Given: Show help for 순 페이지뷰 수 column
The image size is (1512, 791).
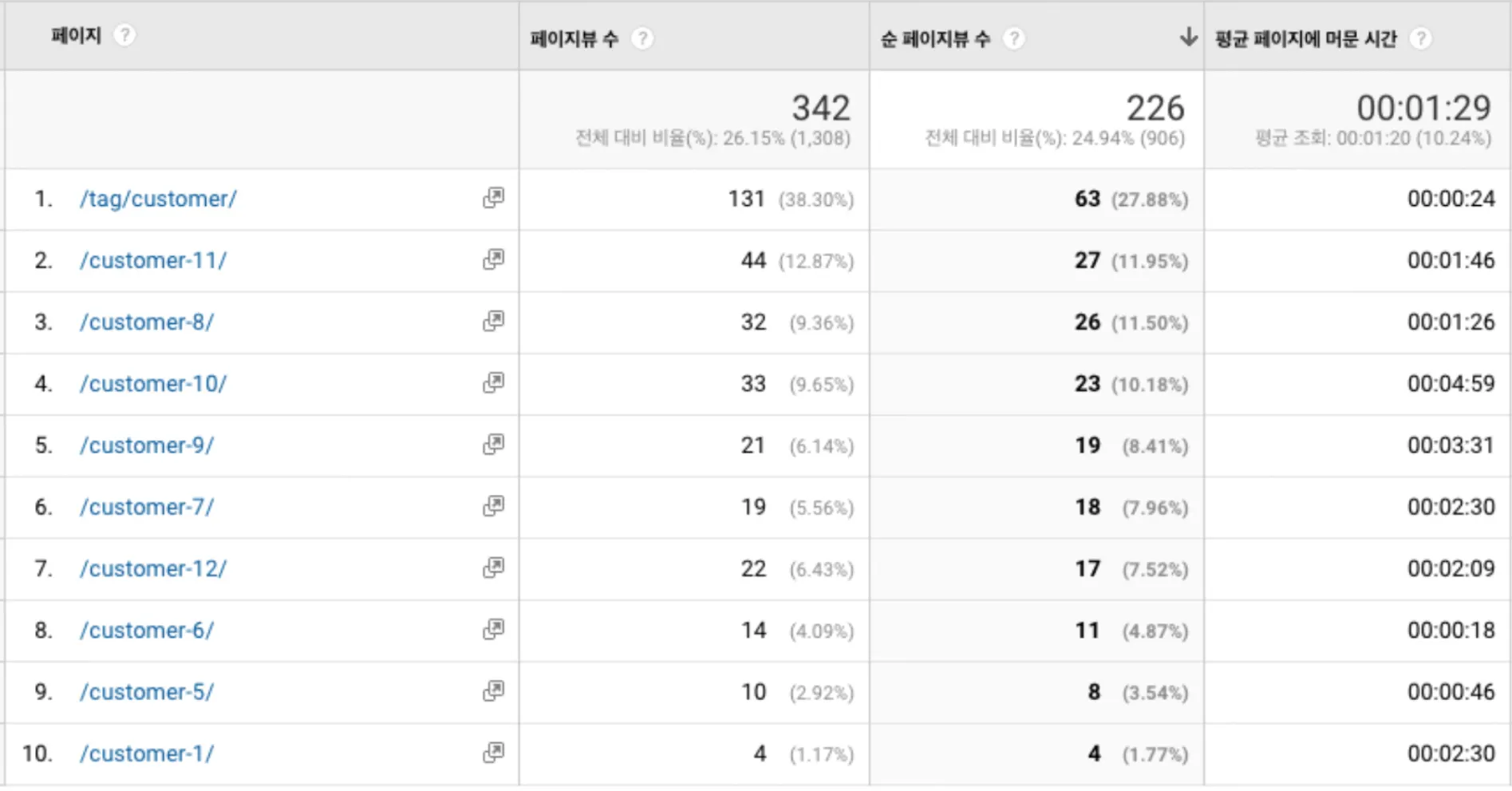Looking at the screenshot, I should pos(1013,39).
